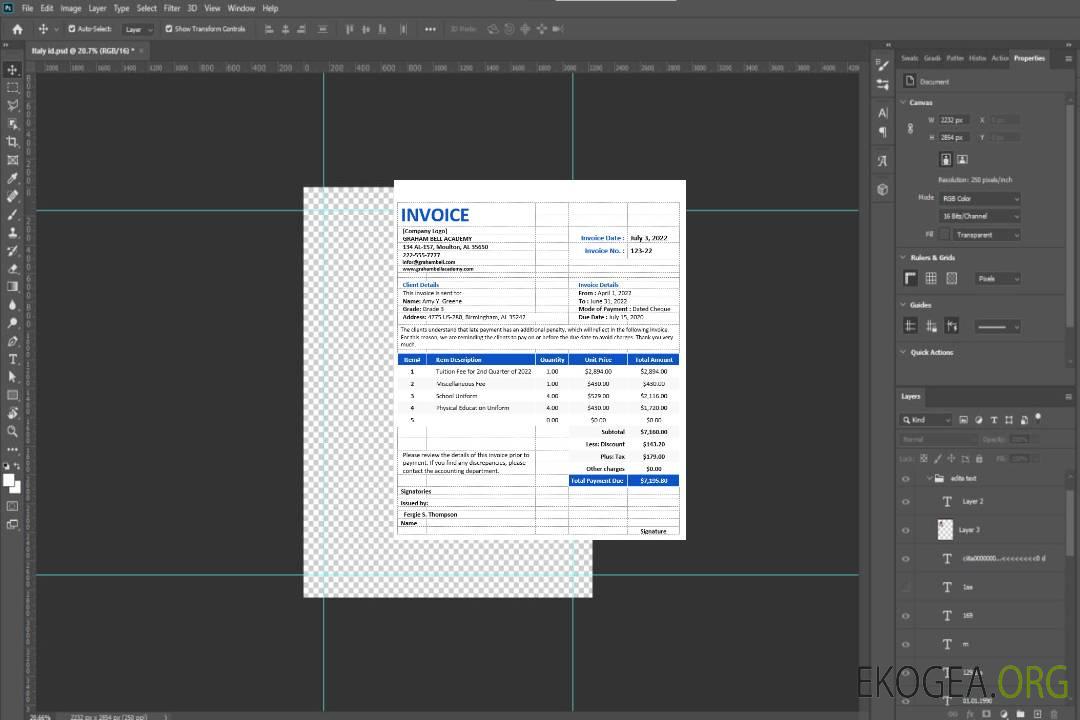Switch to the Swatches panel tab
The width and height of the screenshot is (1080, 720).
(x=909, y=58)
